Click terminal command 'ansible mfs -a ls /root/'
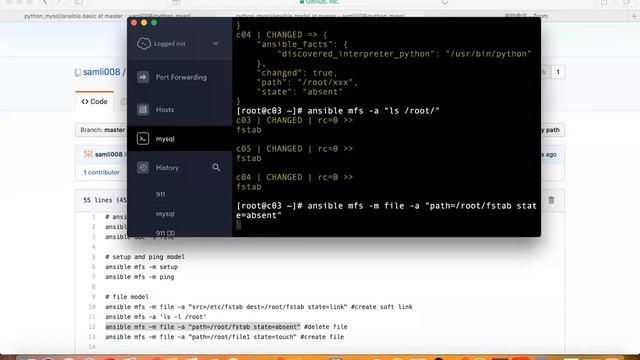The height and width of the screenshot is (360, 640). [x=373, y=111]
